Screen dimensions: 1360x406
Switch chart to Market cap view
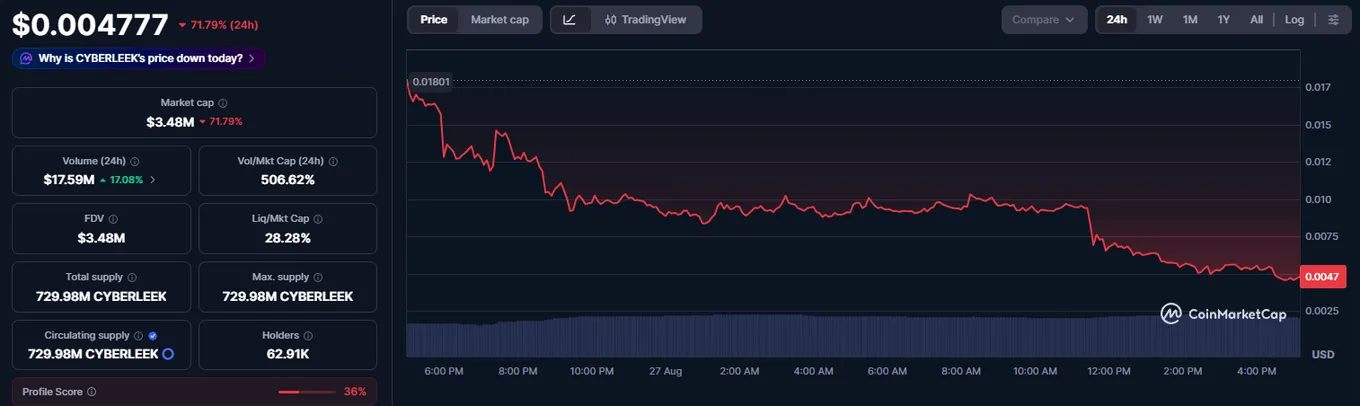click(500, 20)
